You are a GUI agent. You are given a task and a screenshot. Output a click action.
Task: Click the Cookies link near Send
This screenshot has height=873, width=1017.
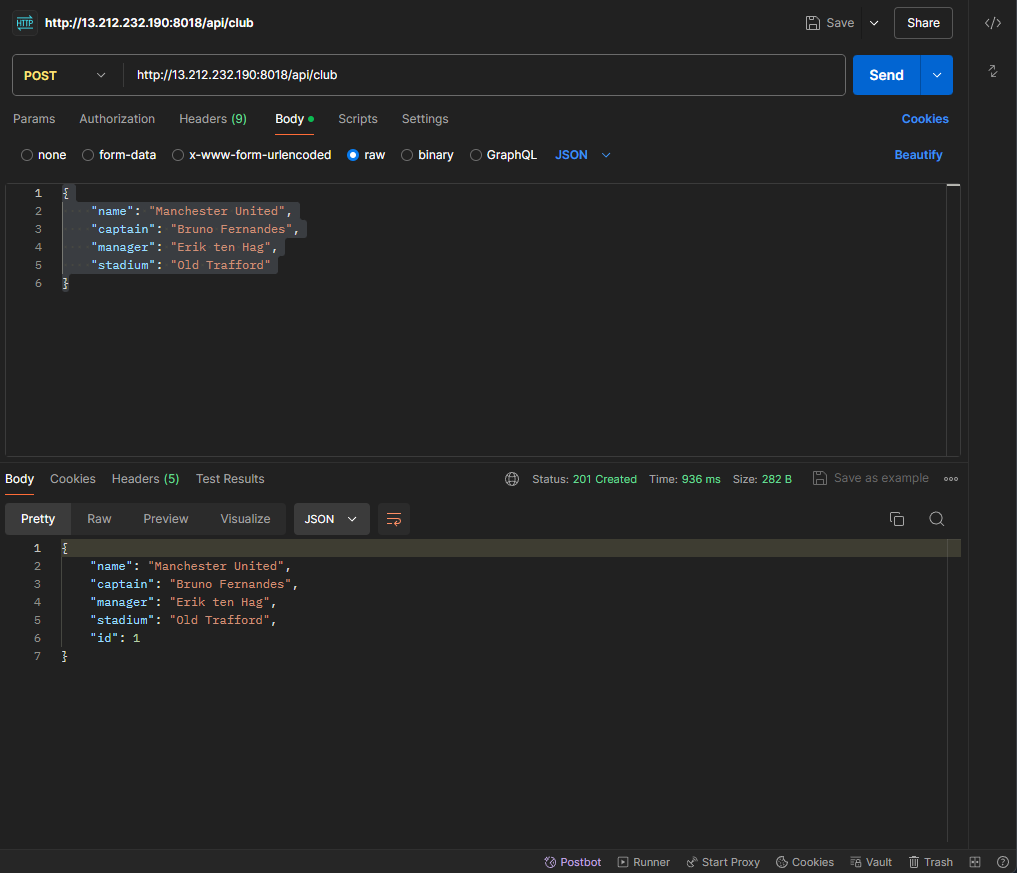[925, 119]
